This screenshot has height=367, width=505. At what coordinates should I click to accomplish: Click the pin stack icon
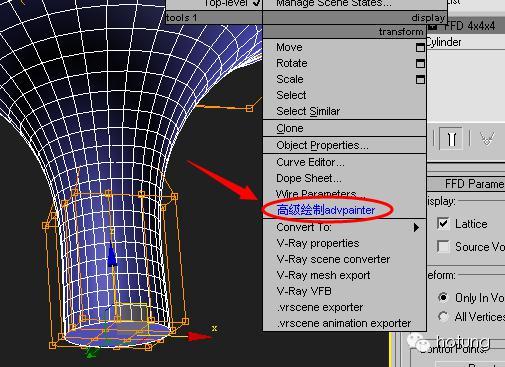coord(451,138)
